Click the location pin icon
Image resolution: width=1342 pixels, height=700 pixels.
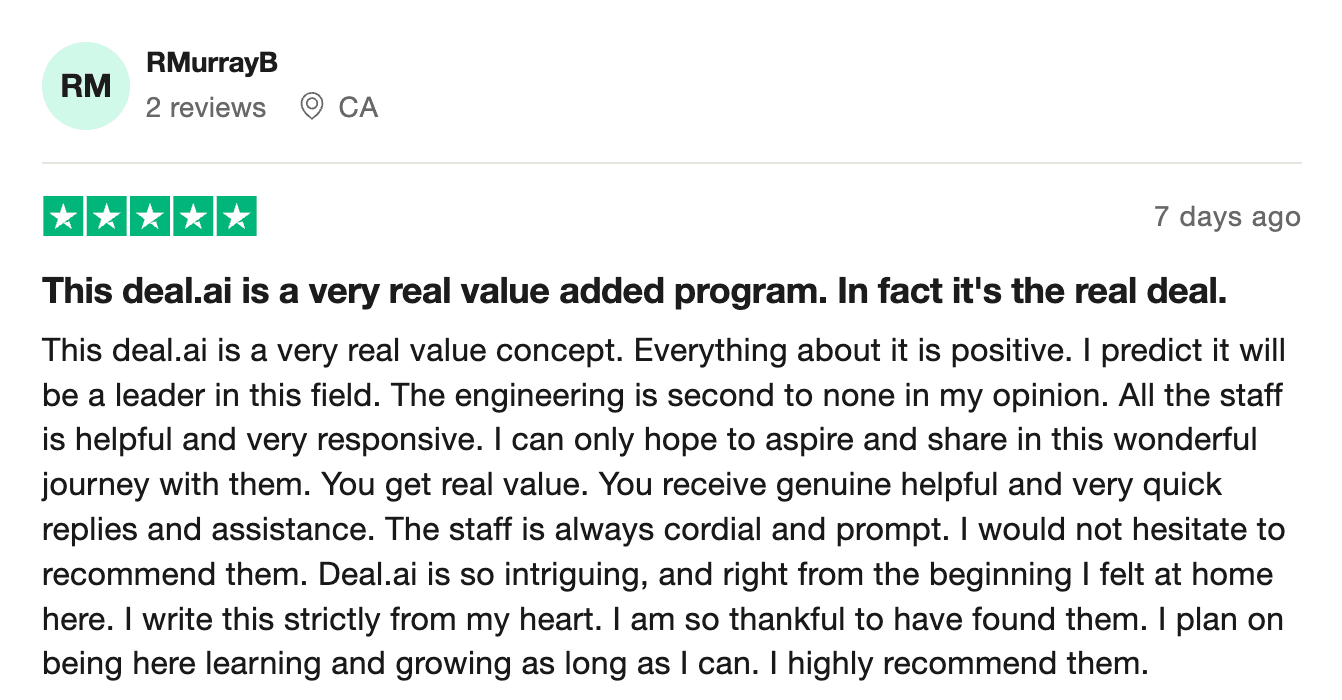click(312, 106)
